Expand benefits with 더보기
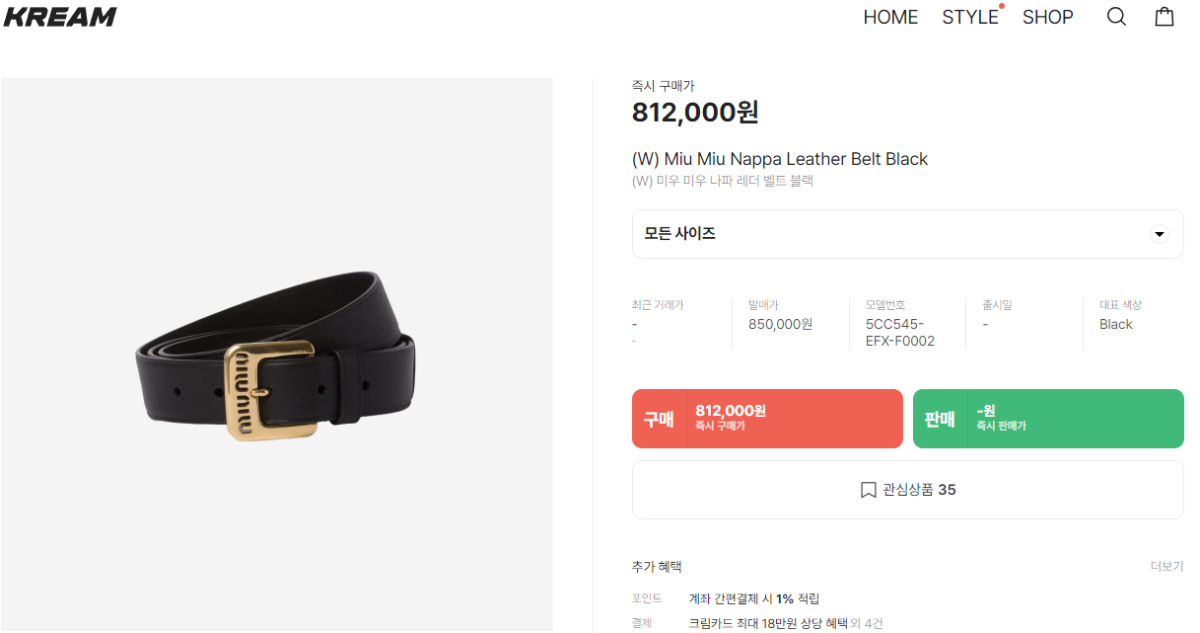1200x633 pixels. pos(1167,567)
